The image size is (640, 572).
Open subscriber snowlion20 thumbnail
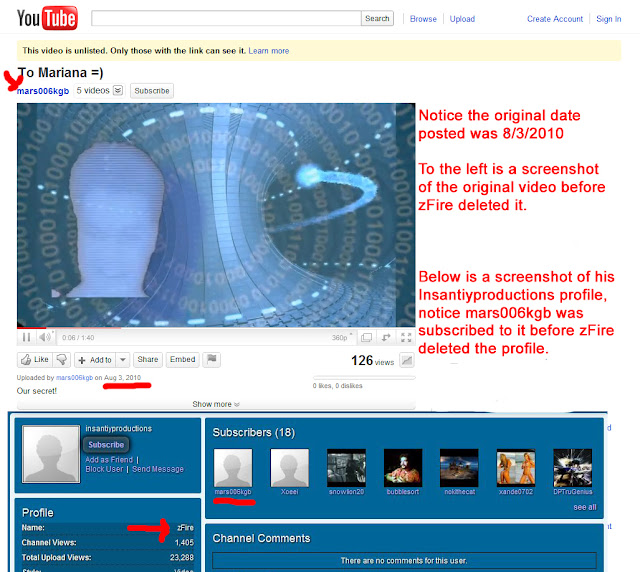tap(346, 468)
